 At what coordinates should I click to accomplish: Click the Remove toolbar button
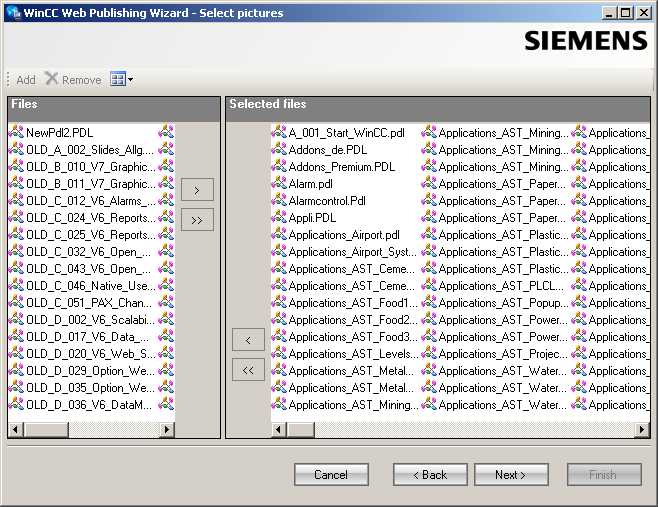pos(73,79)
